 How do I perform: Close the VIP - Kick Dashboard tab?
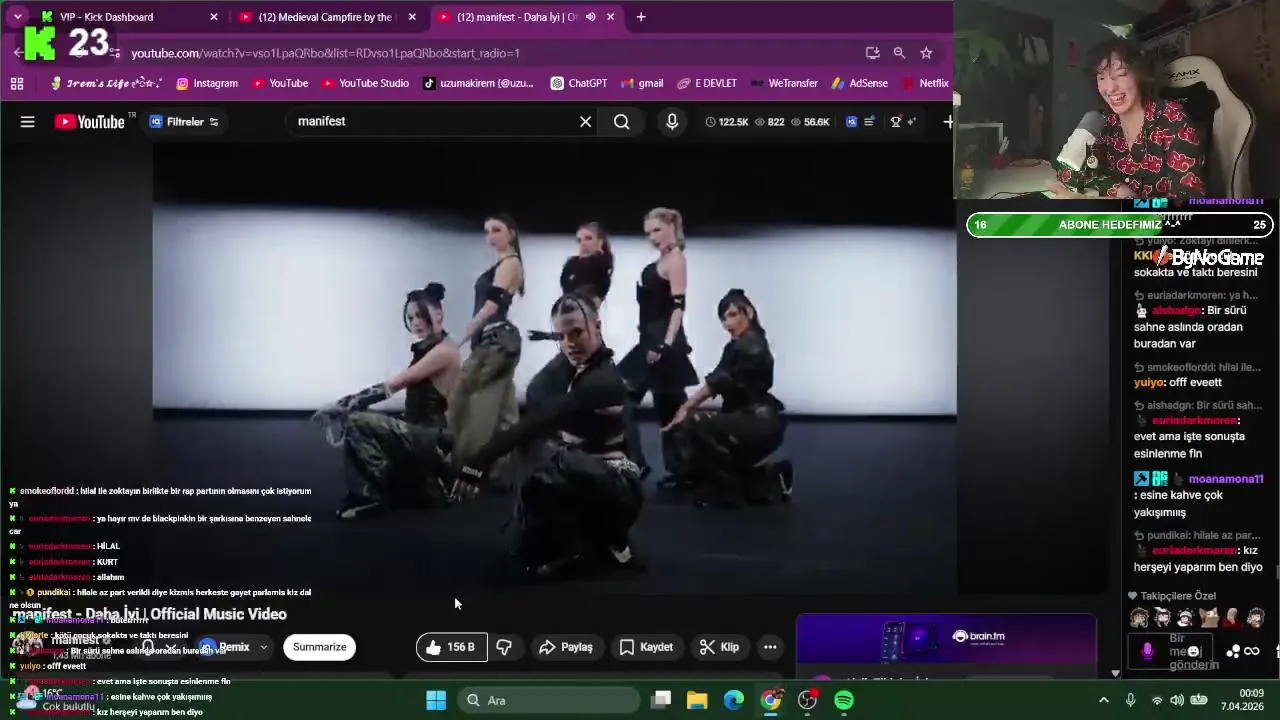point(213,17)
